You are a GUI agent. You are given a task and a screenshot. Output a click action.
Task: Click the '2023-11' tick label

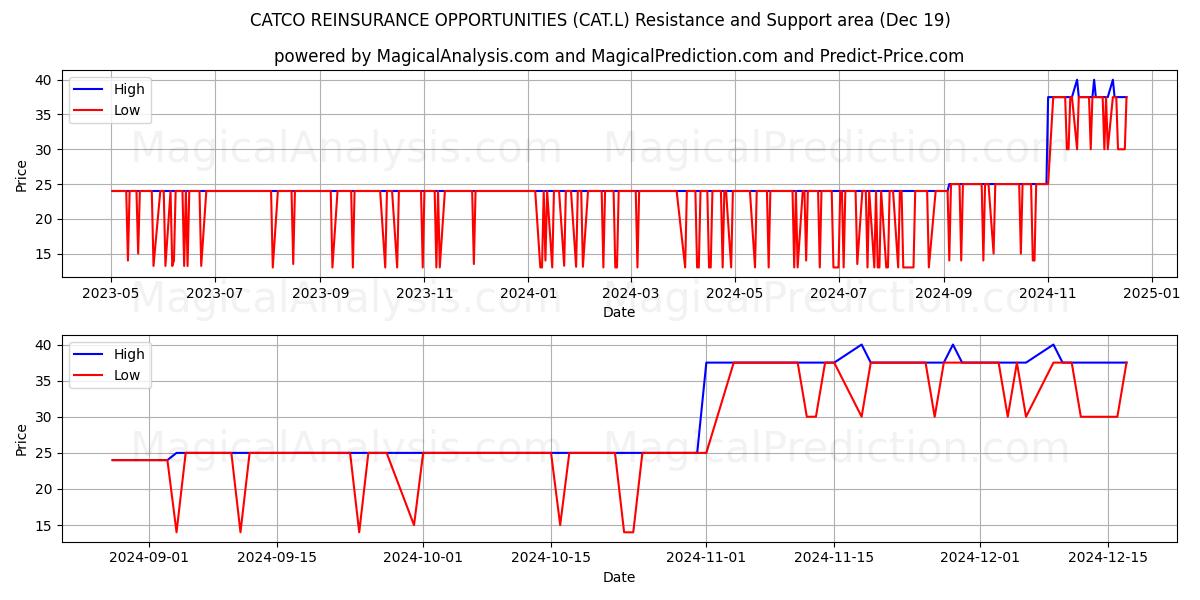424,293
